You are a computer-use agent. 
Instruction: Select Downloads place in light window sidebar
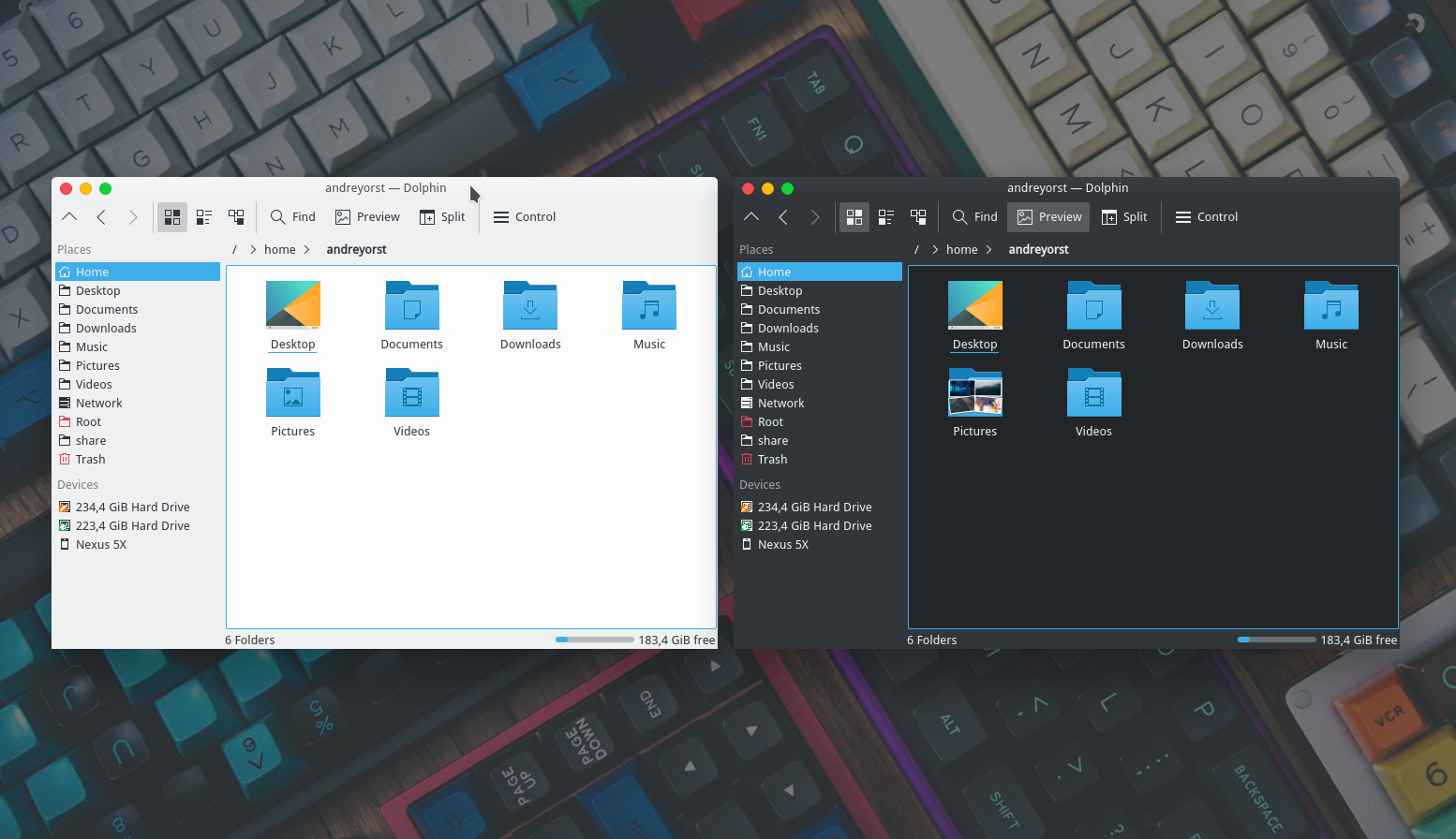[138, 328]
